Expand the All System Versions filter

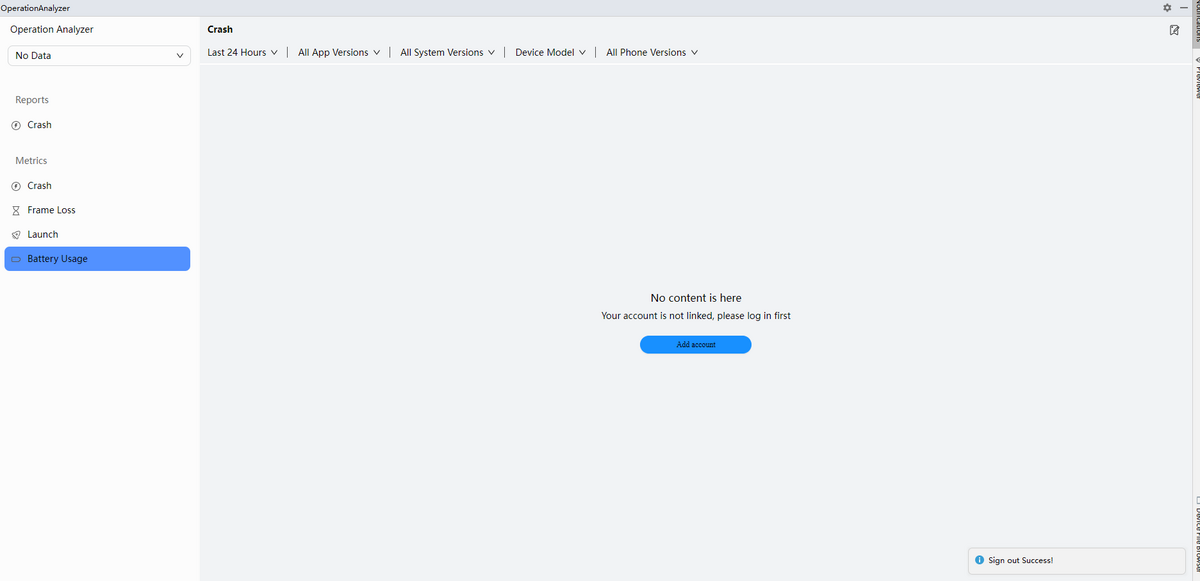(447, 52)
